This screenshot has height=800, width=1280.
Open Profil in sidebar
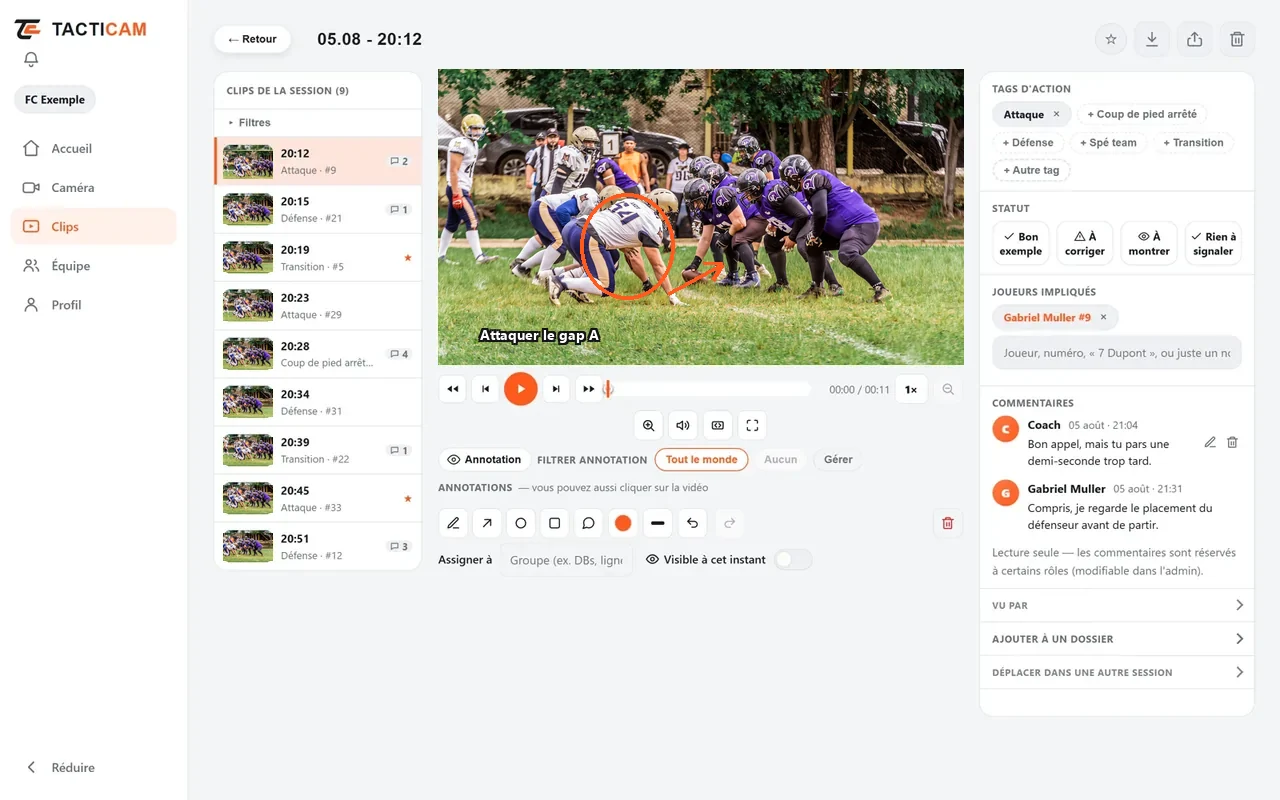93,305
